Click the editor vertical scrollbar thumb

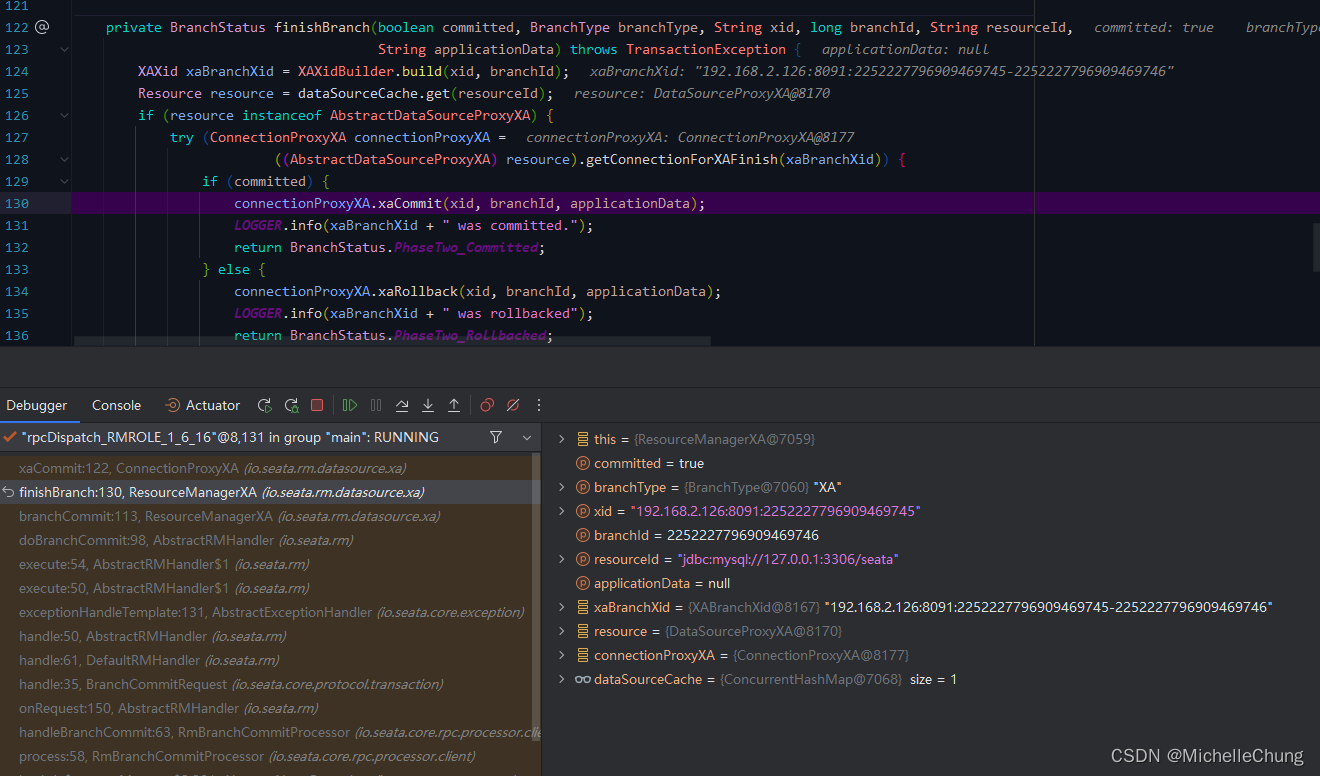pos(1316,247)
